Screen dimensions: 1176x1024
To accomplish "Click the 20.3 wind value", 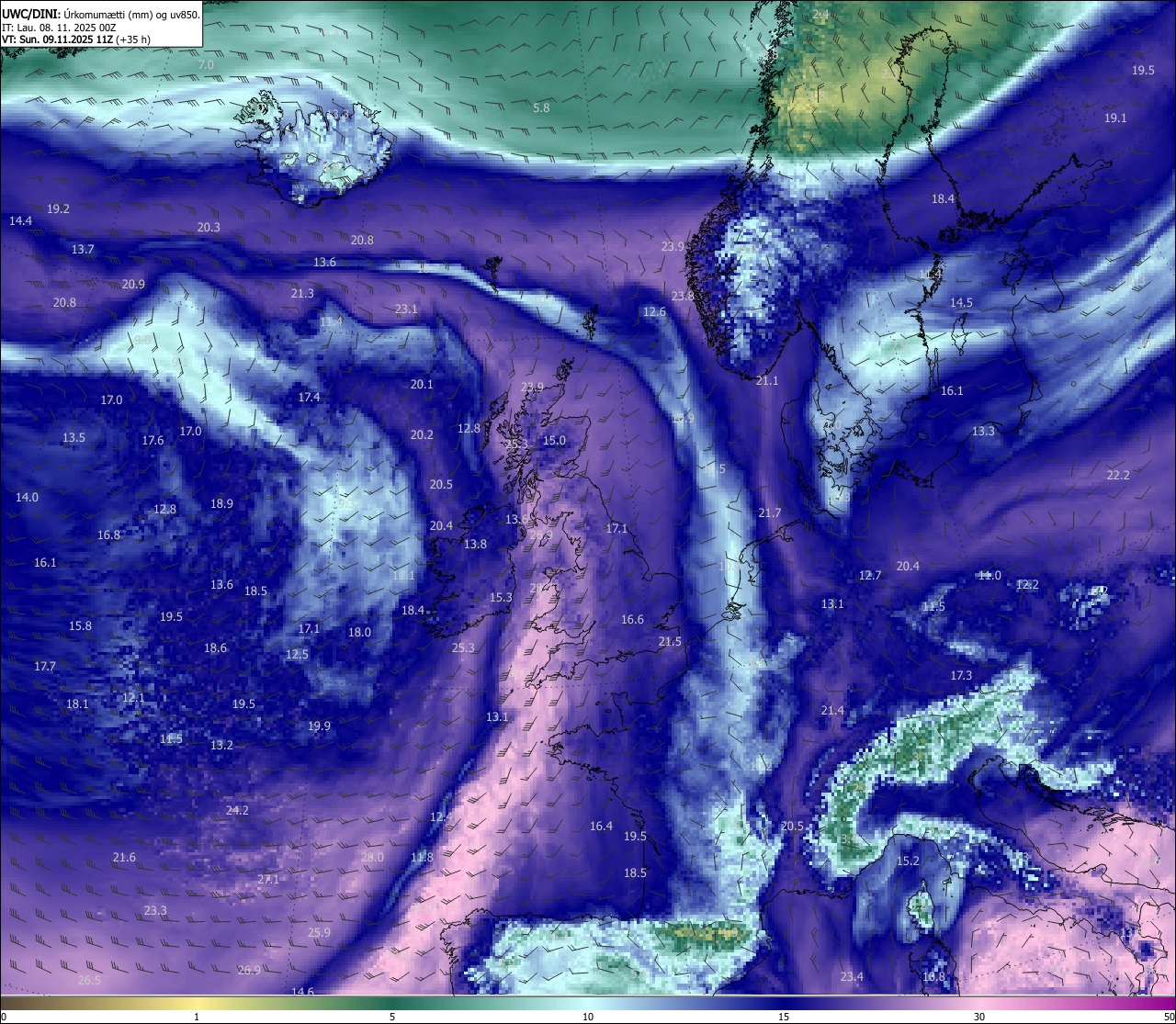I will (x=209, y=227).
